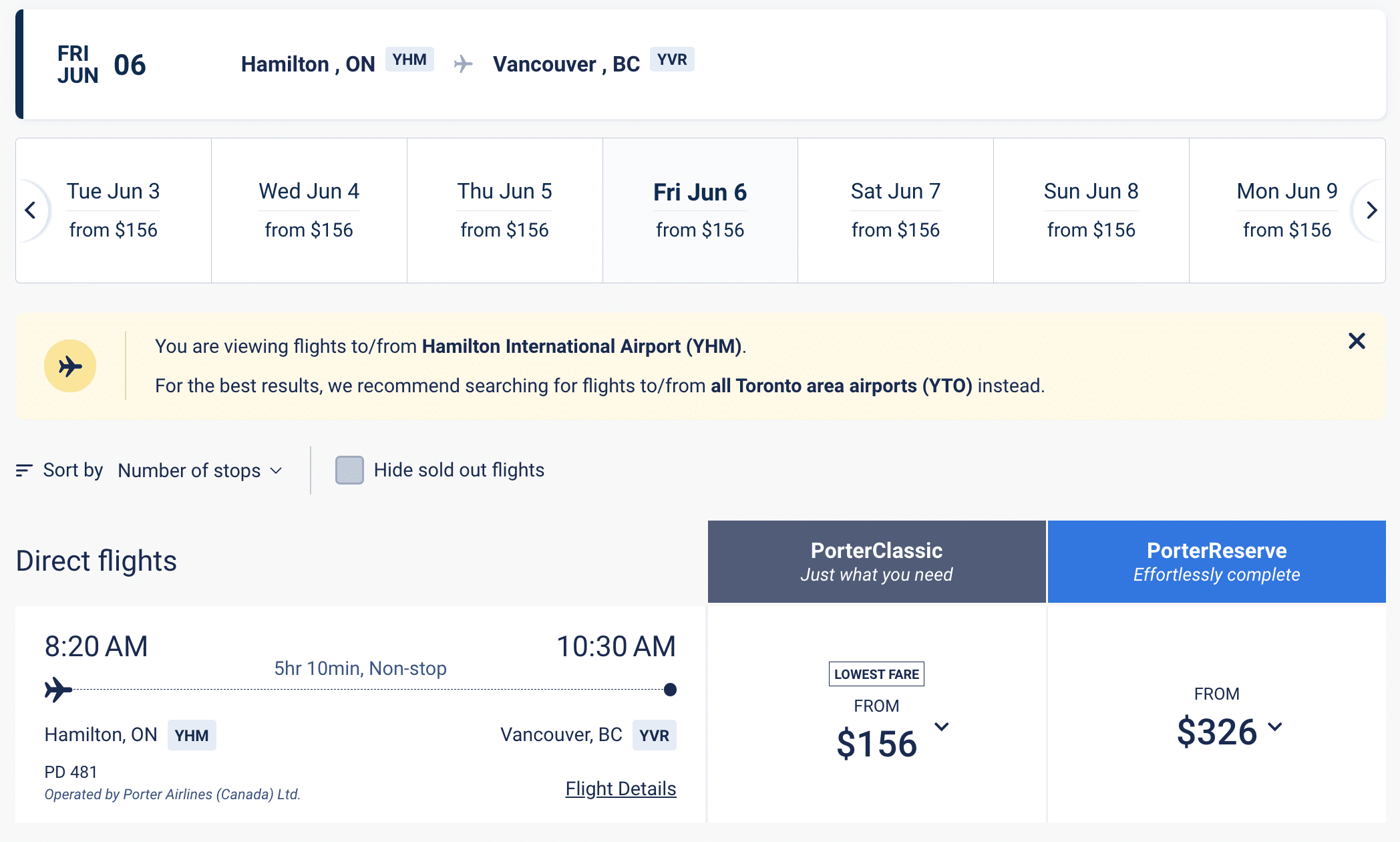The height and width of the screenshot is (842, 1400).
Task: Click the PorterClassic column header
Action: click(876, 561)
